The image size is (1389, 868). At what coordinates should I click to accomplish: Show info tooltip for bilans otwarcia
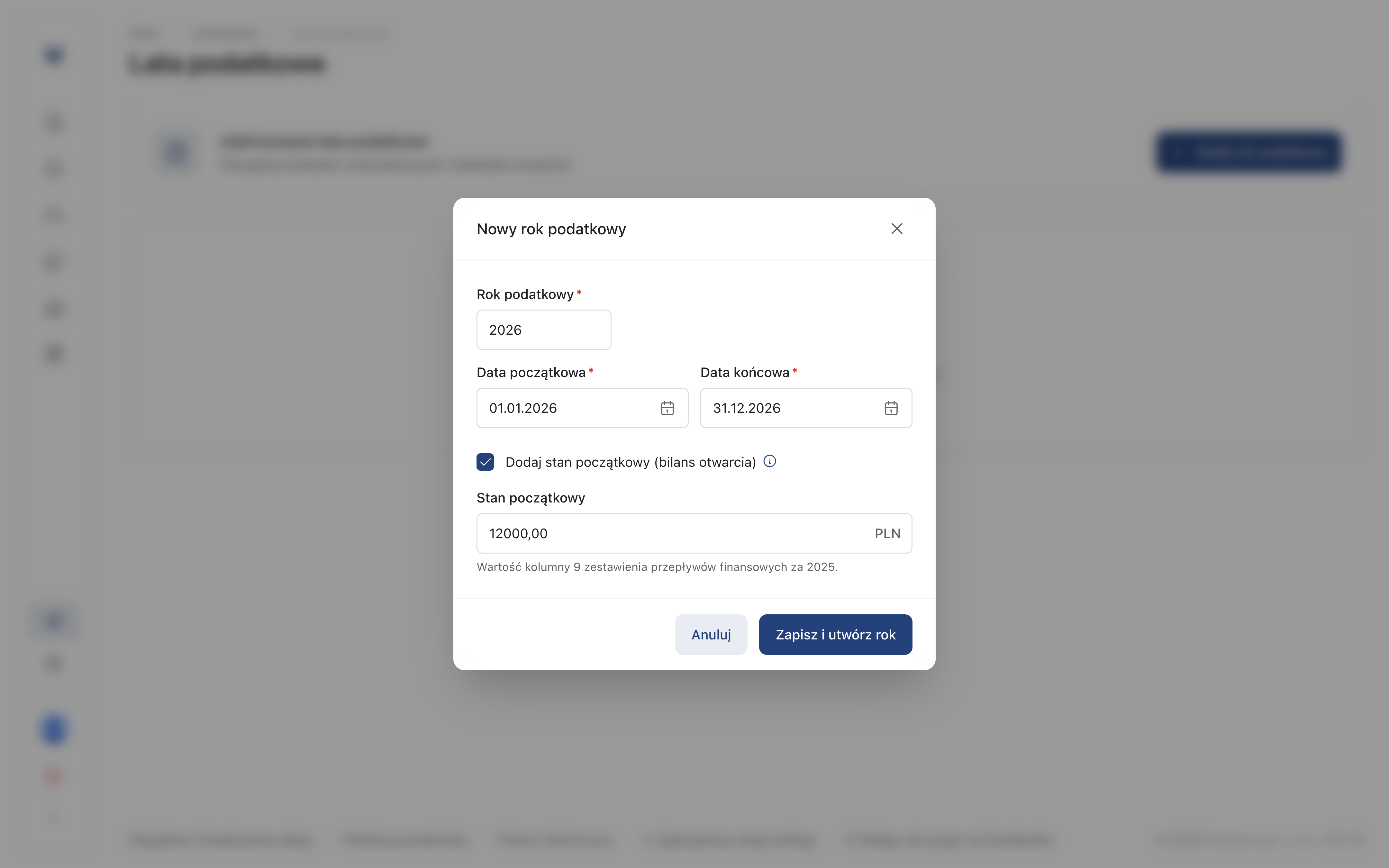click(770, 461)
